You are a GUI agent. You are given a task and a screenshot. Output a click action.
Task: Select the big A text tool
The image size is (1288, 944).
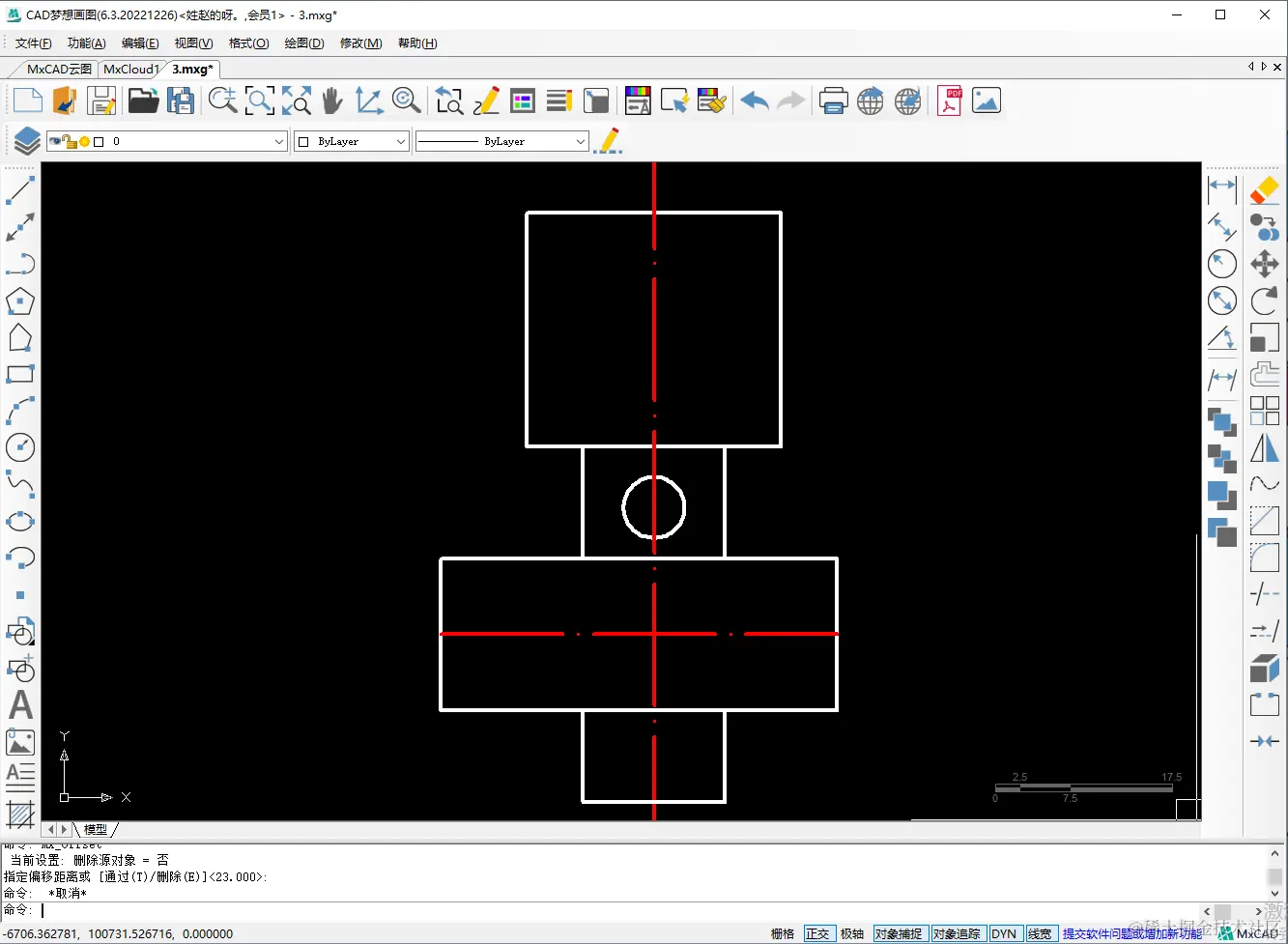tap(20, 705)
